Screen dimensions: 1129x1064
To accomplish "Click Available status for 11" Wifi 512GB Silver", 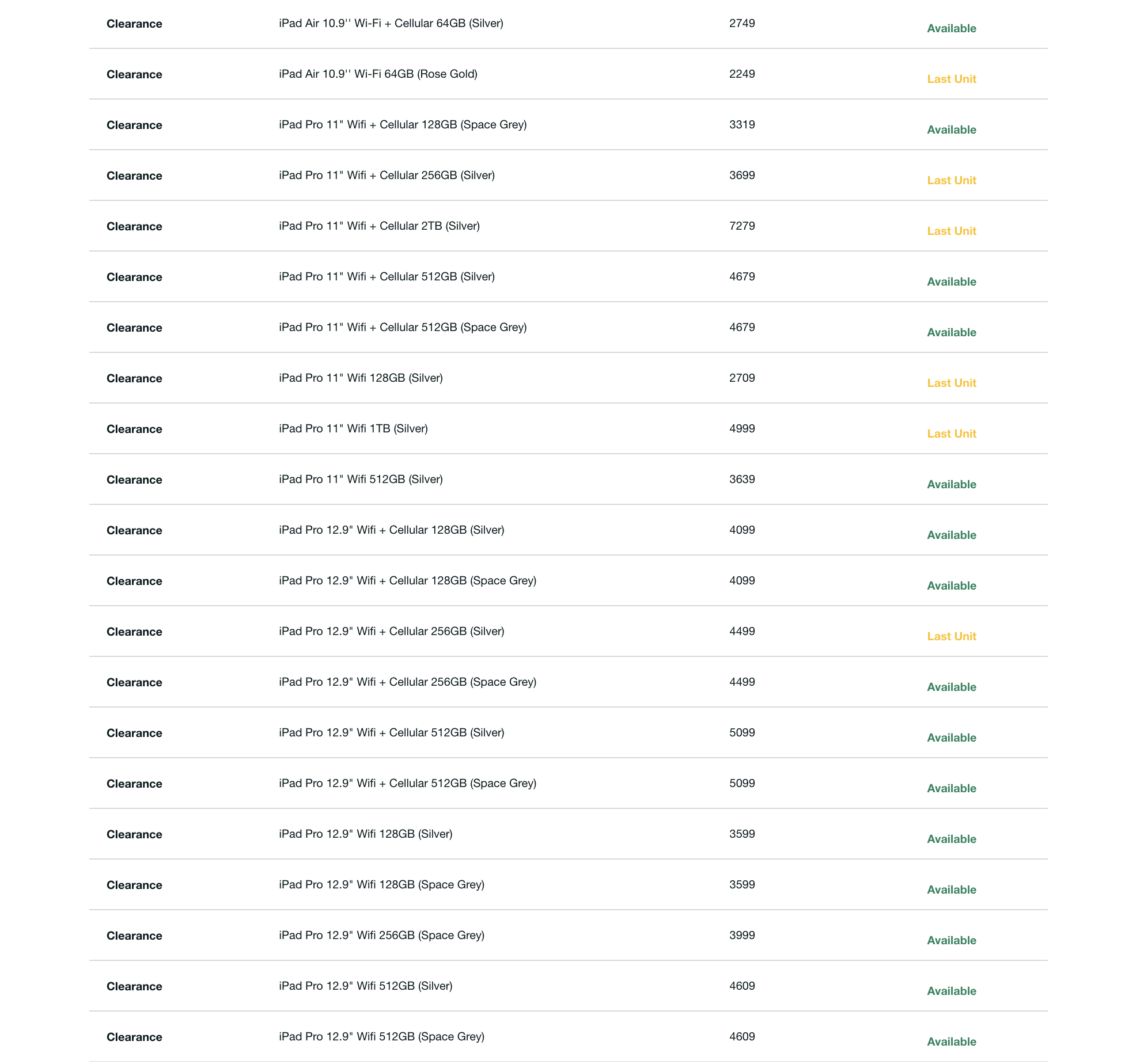I will point(952,484).
